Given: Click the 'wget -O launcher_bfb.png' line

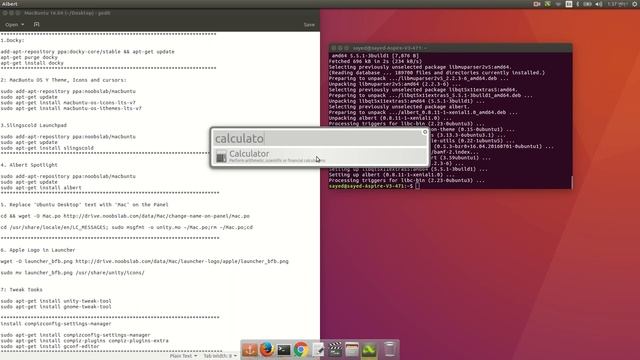Looking at the screenshot, I should pyautogui.click(x=145, y=261).
